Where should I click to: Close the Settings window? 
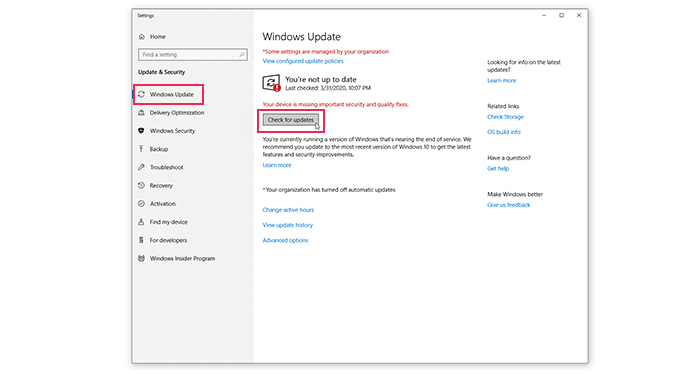pos(579,15)
